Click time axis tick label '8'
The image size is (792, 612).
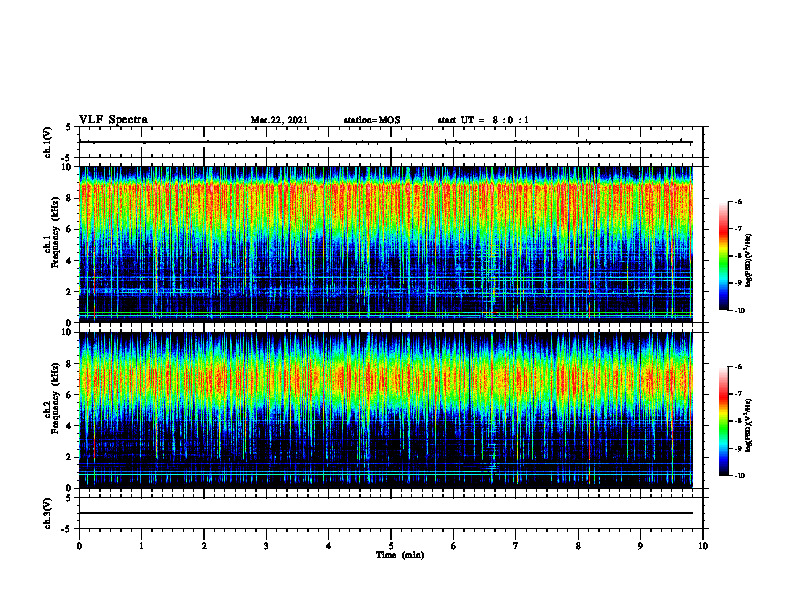(578, 546)
